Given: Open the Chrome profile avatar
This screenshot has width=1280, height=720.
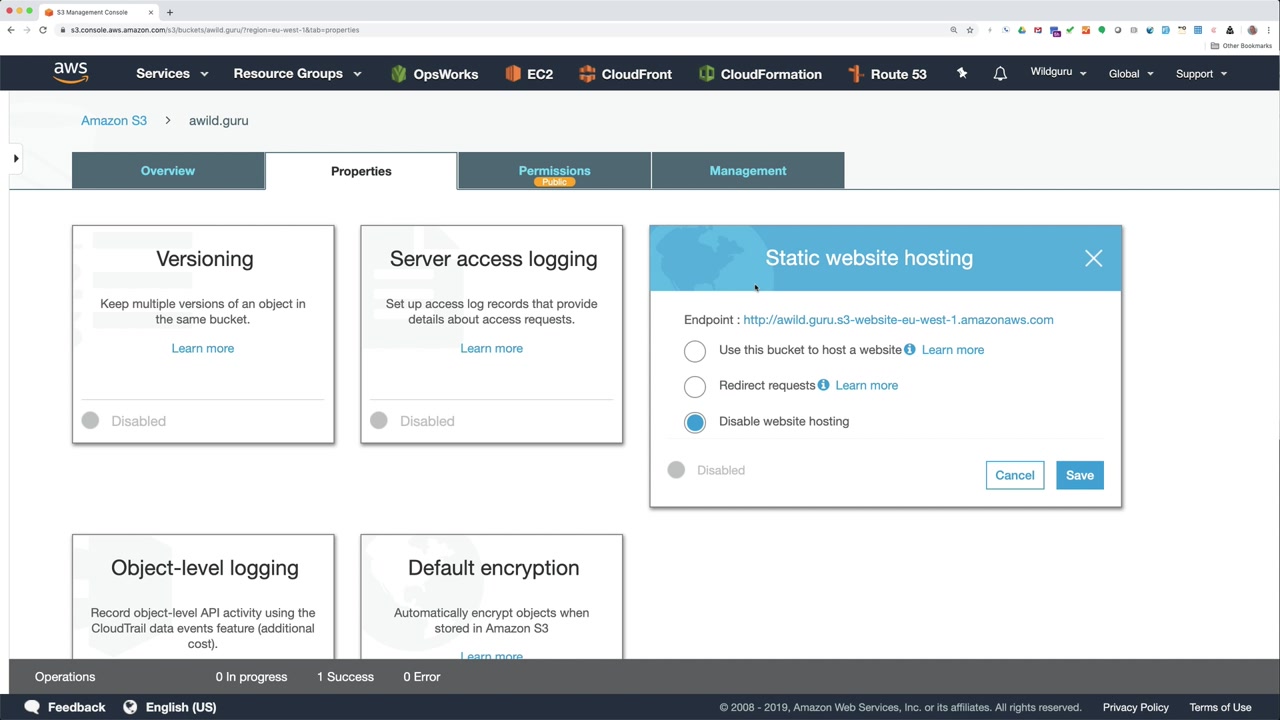Looking at the screenshot, I should click(1252, 30).
